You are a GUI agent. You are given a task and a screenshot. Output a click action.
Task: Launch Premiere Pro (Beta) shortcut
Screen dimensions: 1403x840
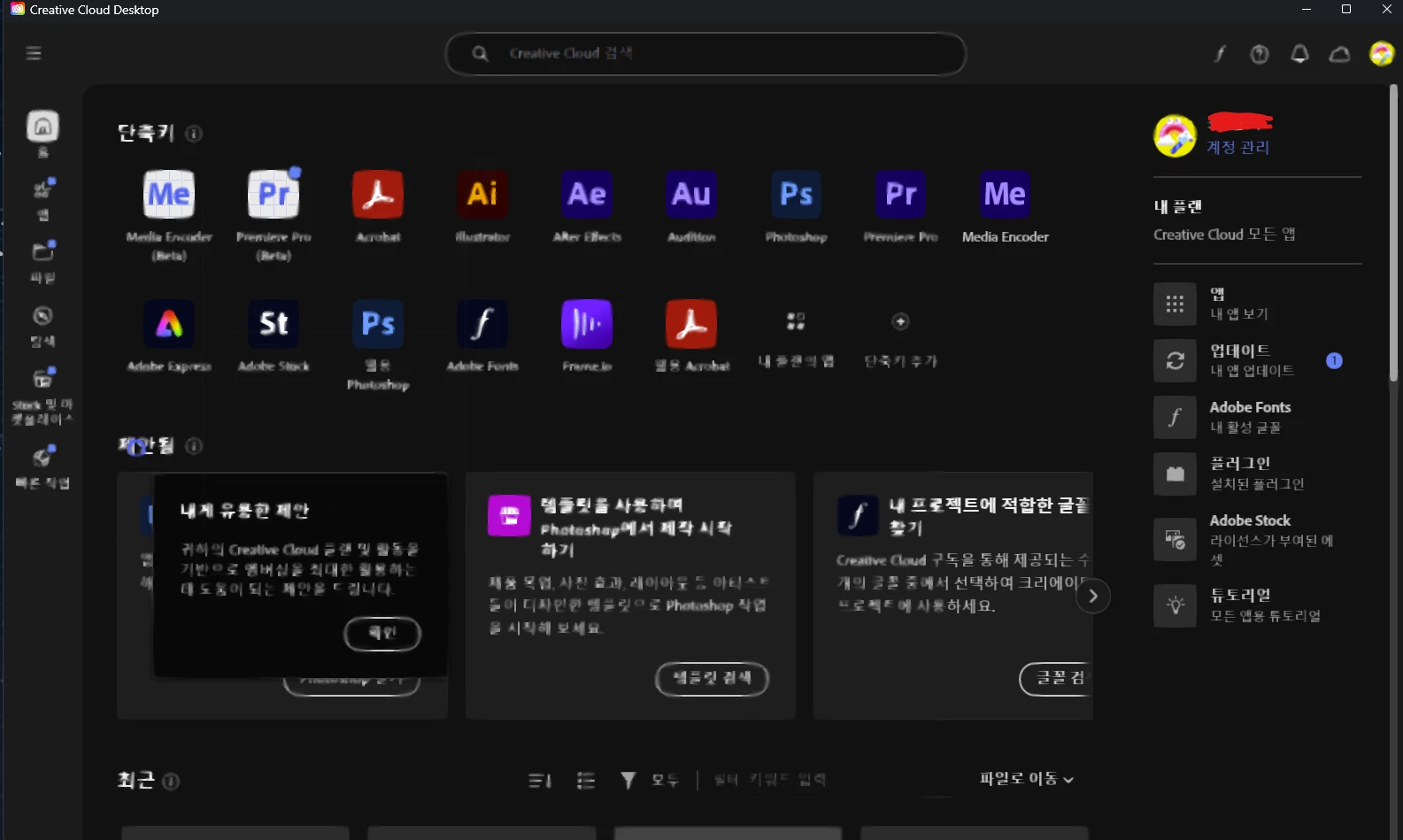click(274, 195)
